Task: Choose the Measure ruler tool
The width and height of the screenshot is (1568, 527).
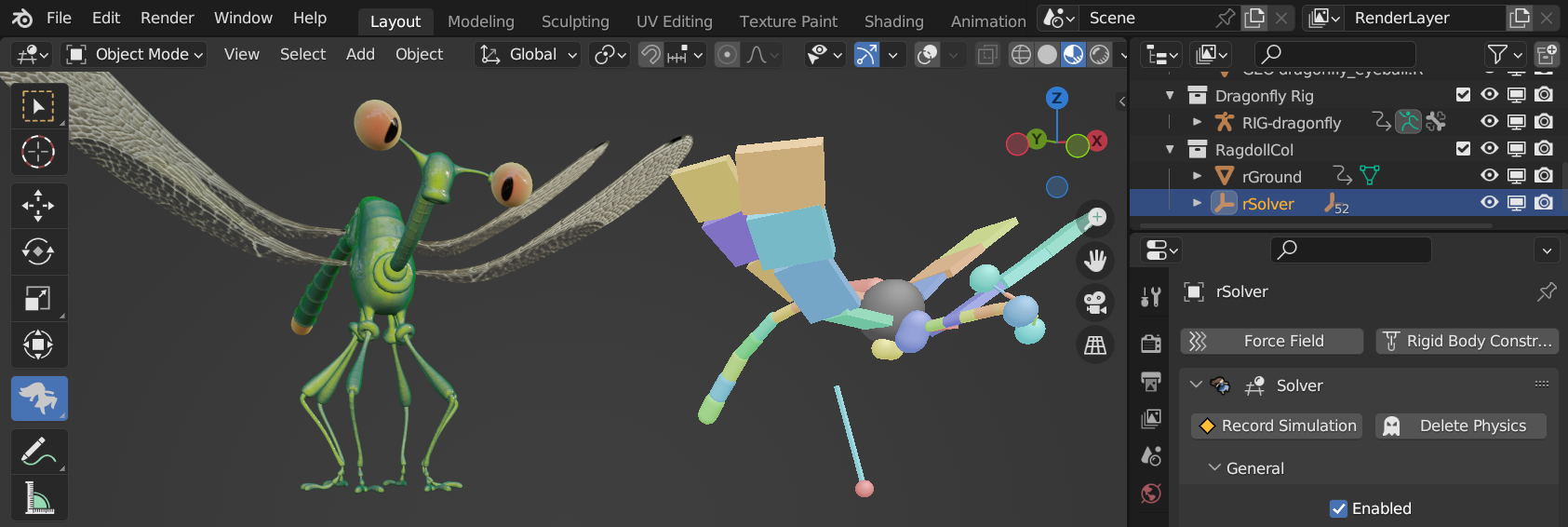Action: (x=38, y=498)
